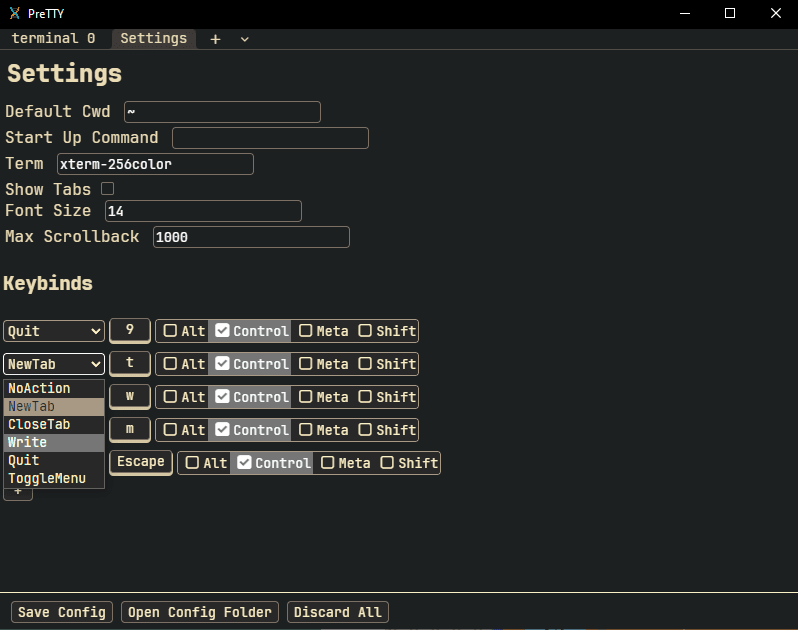Image resolution: width=798 pixels, height=630 pixels.
Task: Pick CloseTab from the open dropdown
Action: pyautogui.click(x=39, y=425)
